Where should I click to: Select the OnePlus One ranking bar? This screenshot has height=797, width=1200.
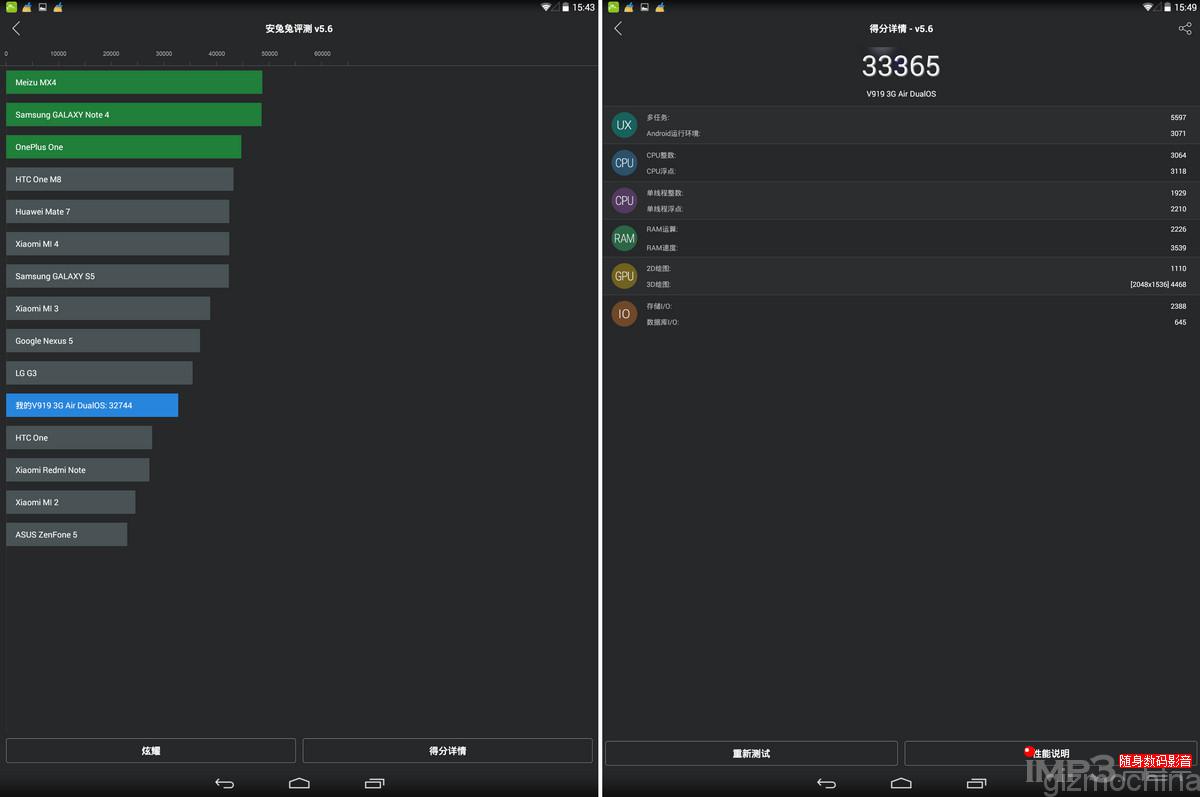[123, 147]
